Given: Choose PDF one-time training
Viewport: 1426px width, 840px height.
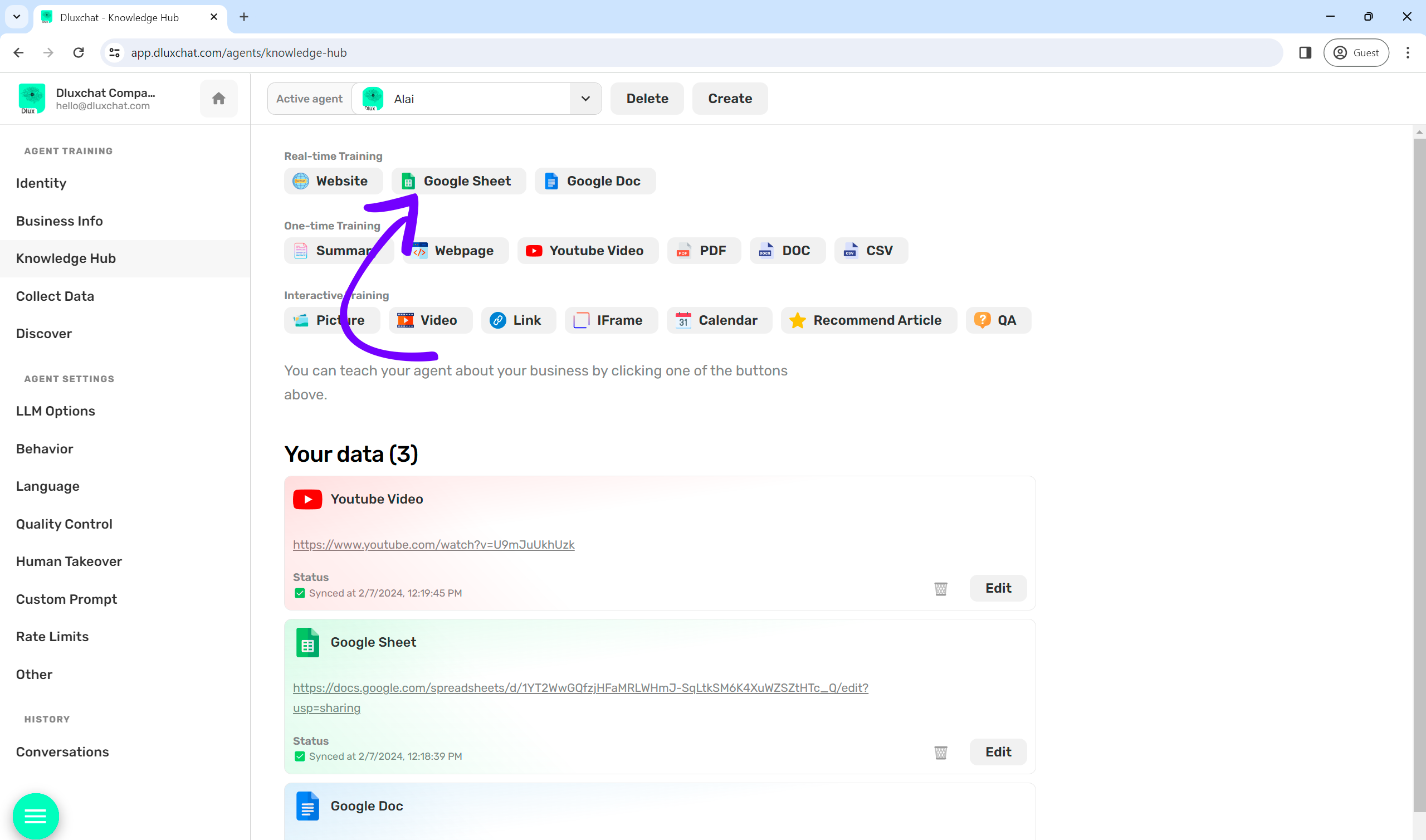Looking at the screenshot, I should [704, 251].
